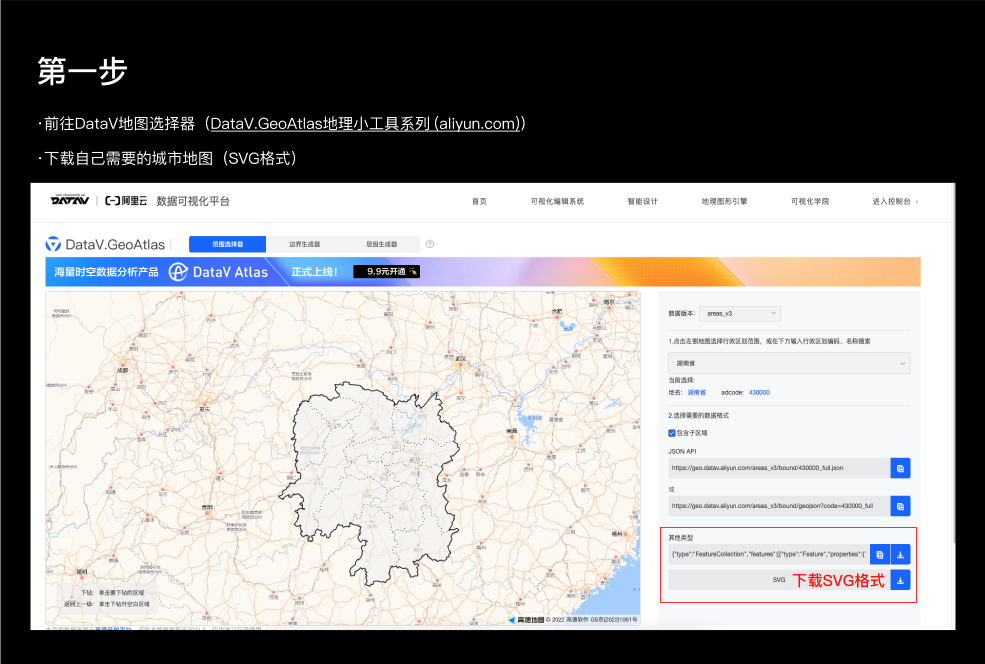985x664 pixels.
Task: Click the DataV logo in the header
Action: point(70,200)
